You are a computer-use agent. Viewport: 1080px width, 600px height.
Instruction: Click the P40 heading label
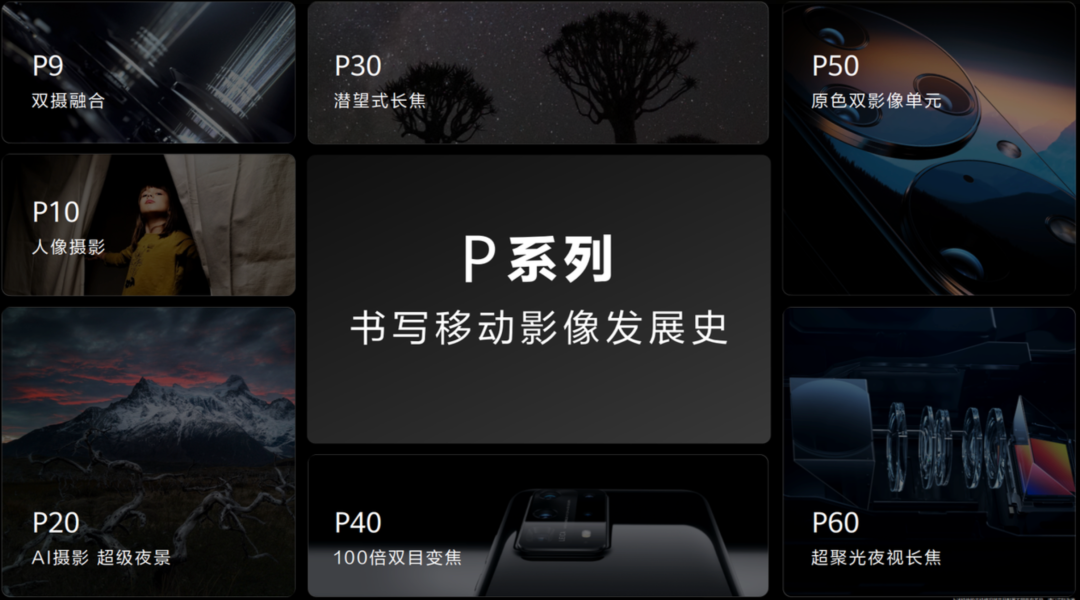pyautogui.click(x=357, y=523)
